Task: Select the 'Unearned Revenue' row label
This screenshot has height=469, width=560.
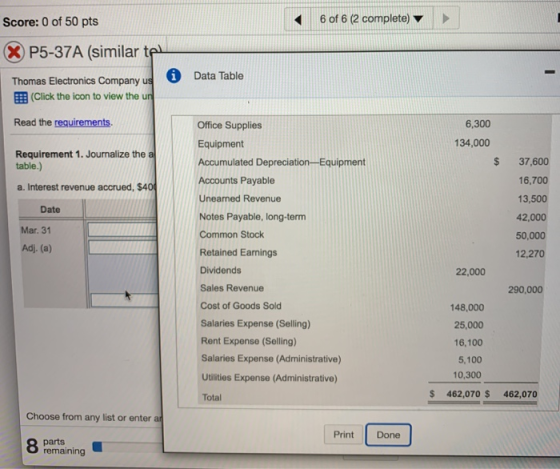Action: 240,199
